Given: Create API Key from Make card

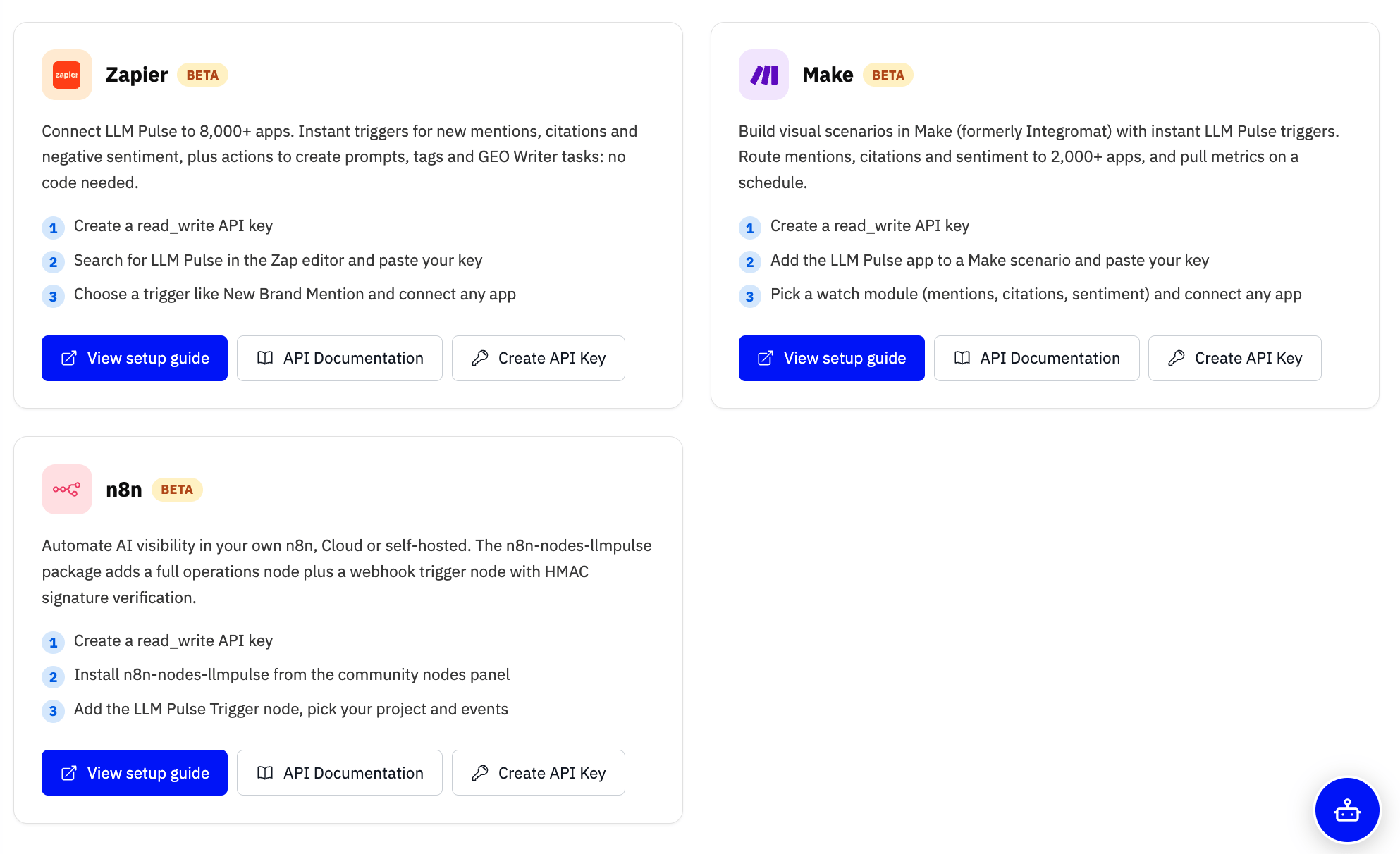Looking at the screenshot, I should point(1235,358).
